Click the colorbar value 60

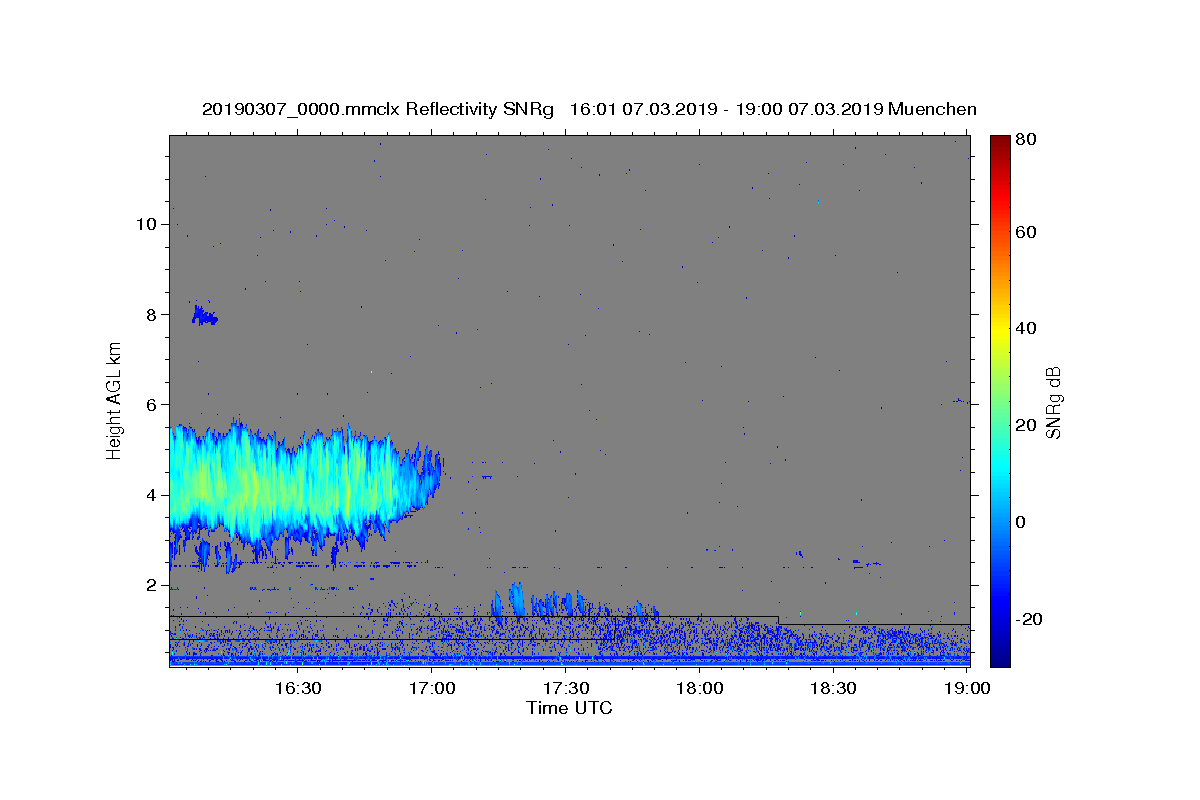1027,232
